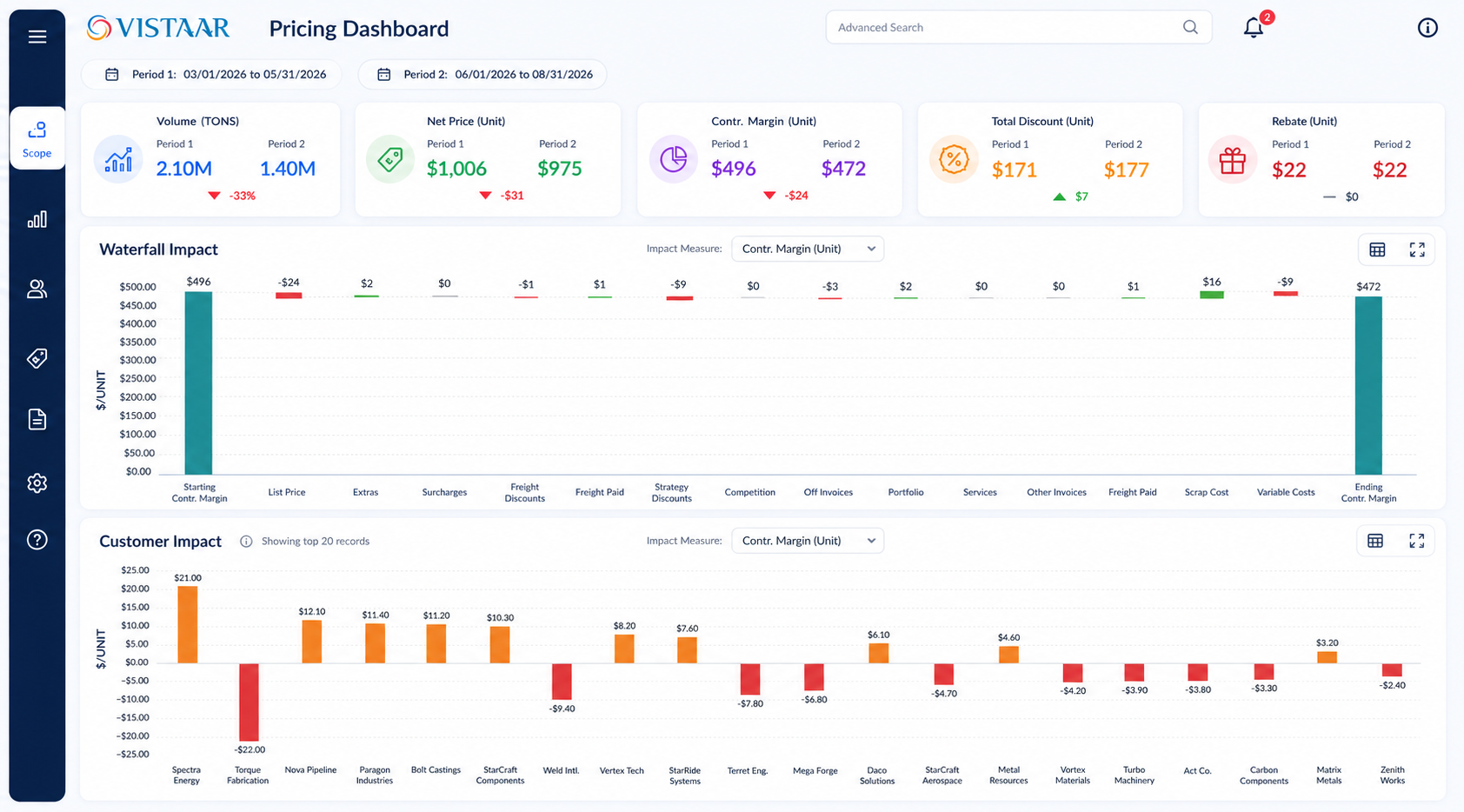This screenshot has width=1464, height=812.
Task: Click the search magnifier icon
Action: pos(1190,27)
